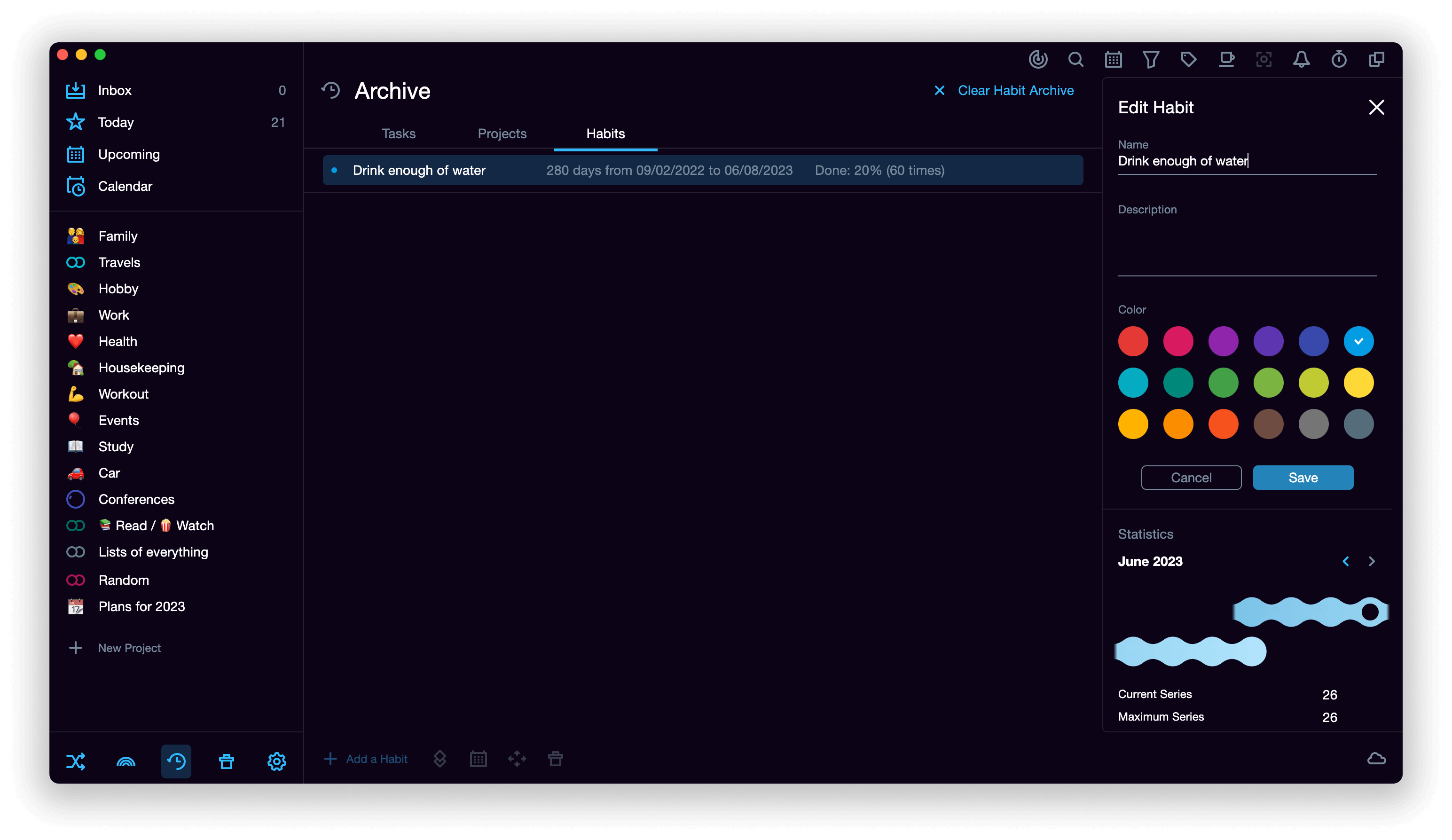Open the Workout project
1452x840 pixels.
point(176,394)
